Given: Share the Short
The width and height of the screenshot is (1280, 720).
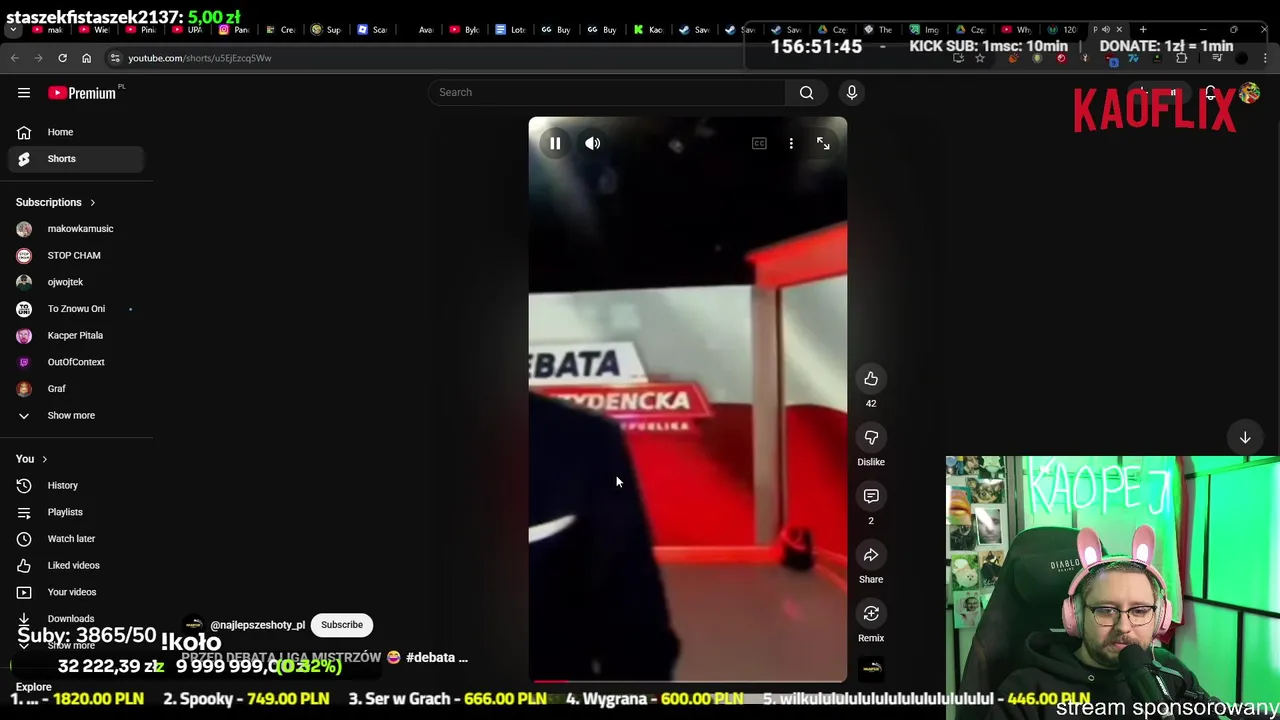Looking at the screenshot, I should click(871, 555).
